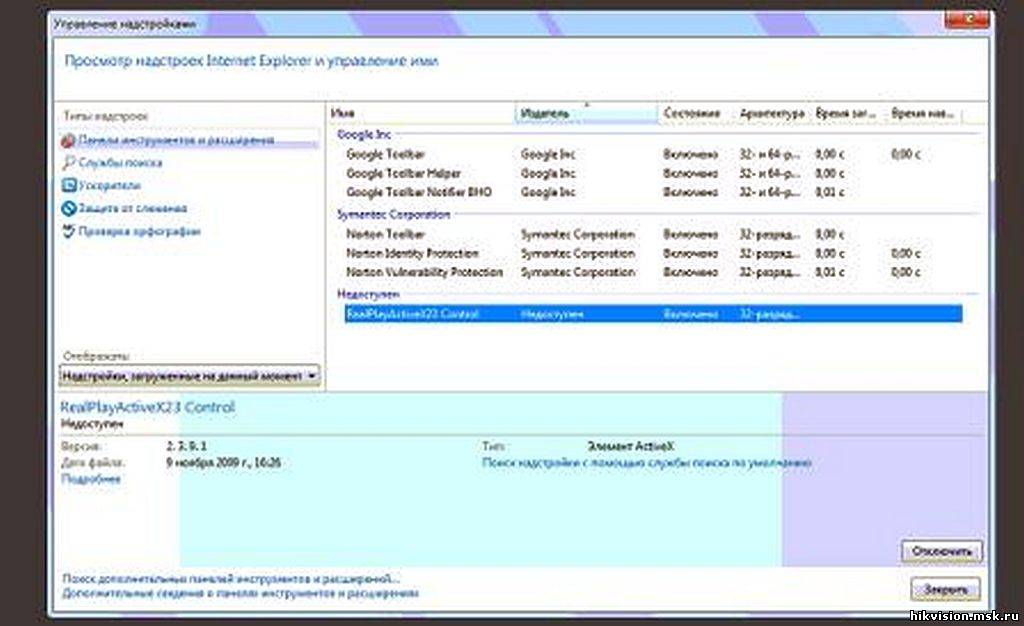Select the Недоступен group header in list
This screenshot has width=1024, height=626.
(x=368, y=294)
